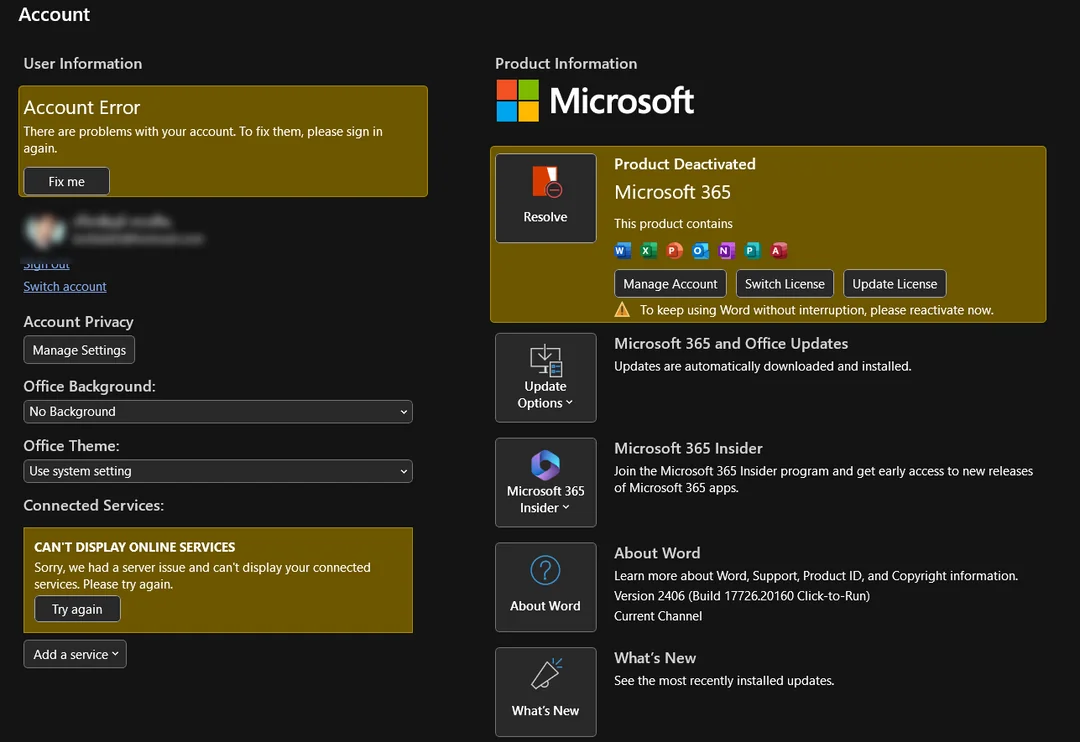Screen dimensions: 1080x742
Task: Open the What's New tile
Action: 546,692
